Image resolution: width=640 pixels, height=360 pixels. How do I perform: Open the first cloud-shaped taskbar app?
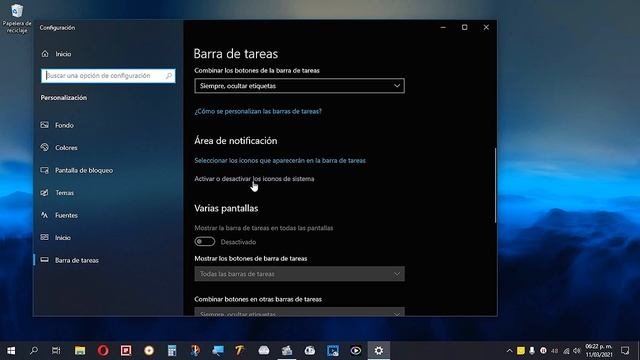coord(264,351)
